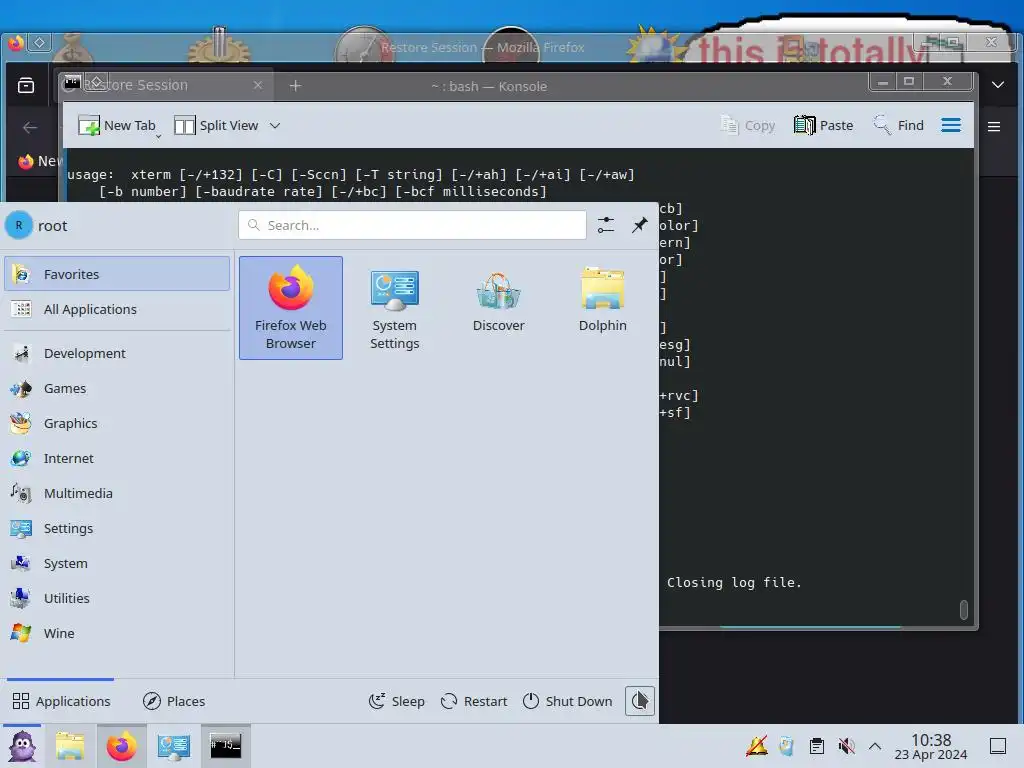The width and height of the screenshot is (1024, 768).
Task: Put the computer to Sleep
Action: (396, 701)
